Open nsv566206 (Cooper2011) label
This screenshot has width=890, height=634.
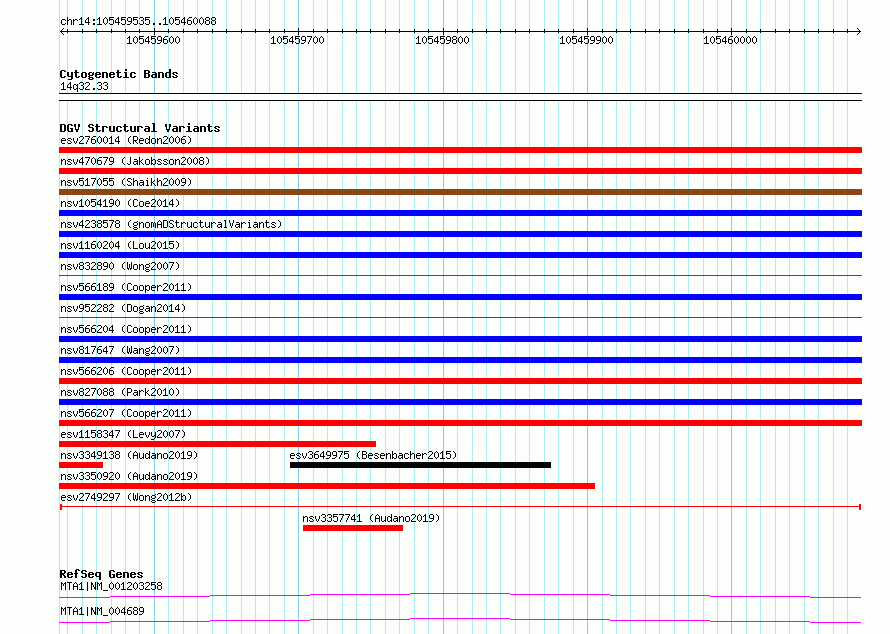tap(126, 371)
